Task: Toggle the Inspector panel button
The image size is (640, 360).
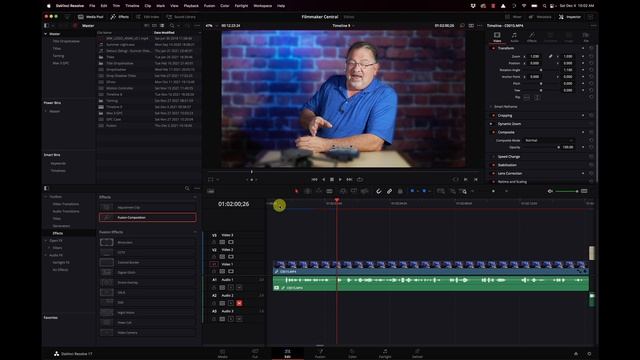Action: coord(570,17)
